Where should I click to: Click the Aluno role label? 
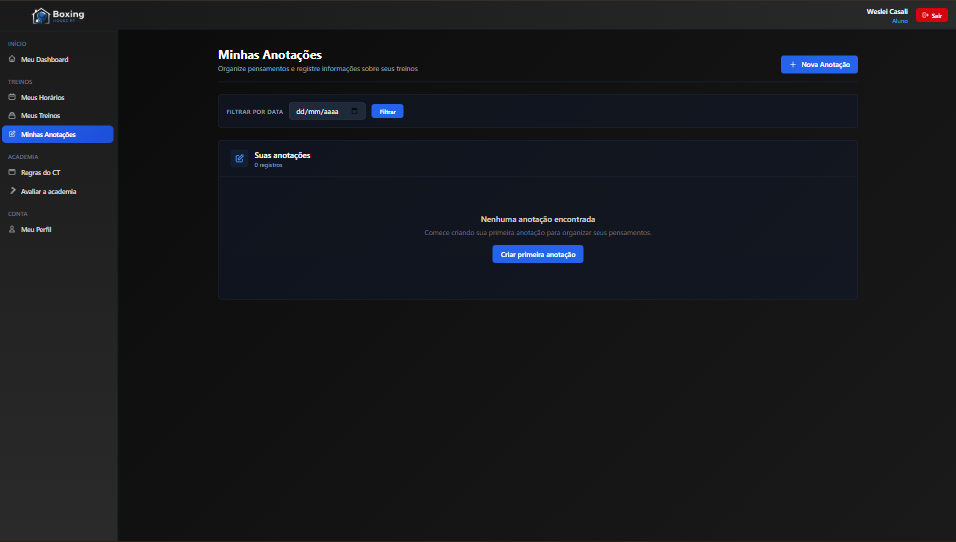coord(900,21)
